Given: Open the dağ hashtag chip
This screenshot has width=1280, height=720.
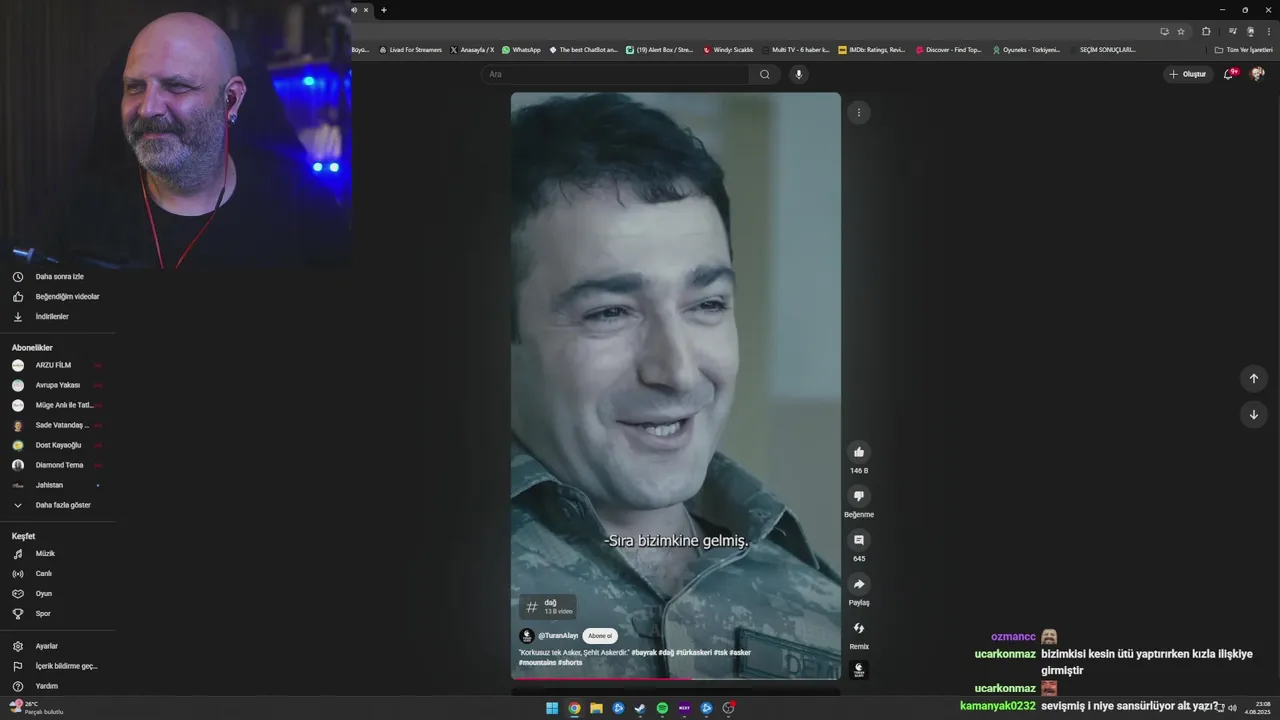Looking at the screenshot, I should [x=548, y=606].
